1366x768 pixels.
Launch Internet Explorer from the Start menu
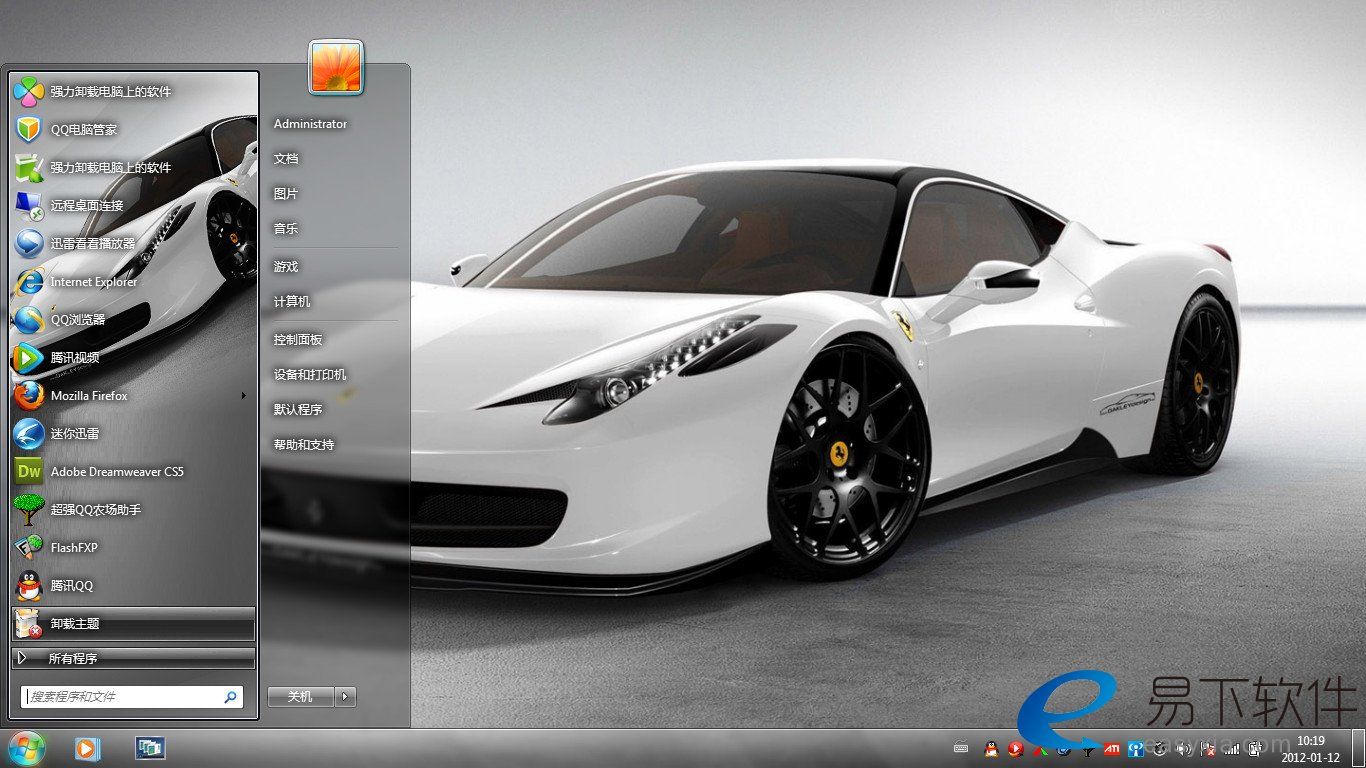click(93, 282)
